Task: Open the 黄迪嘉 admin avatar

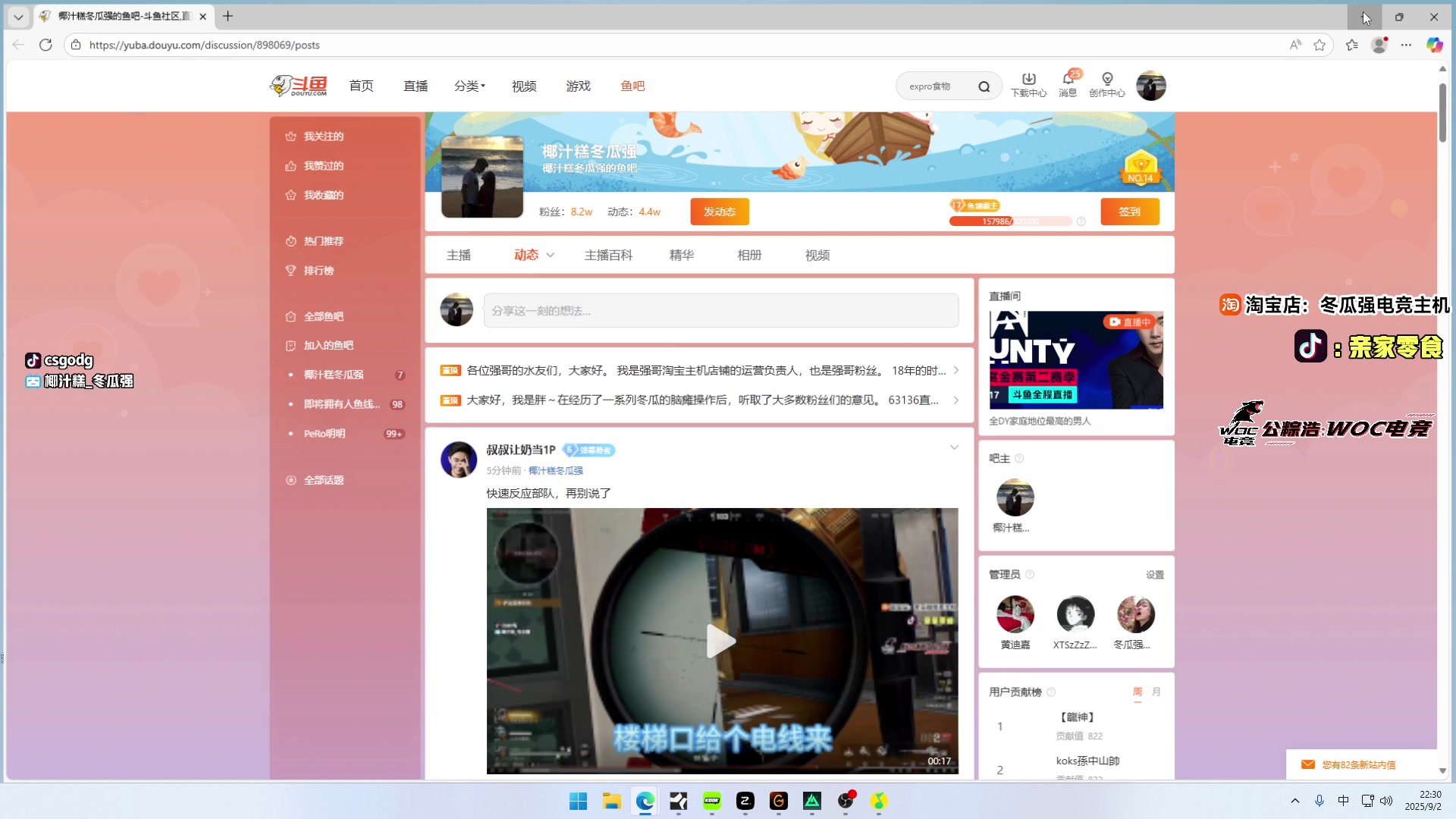Action: (x=1015, y=614)
